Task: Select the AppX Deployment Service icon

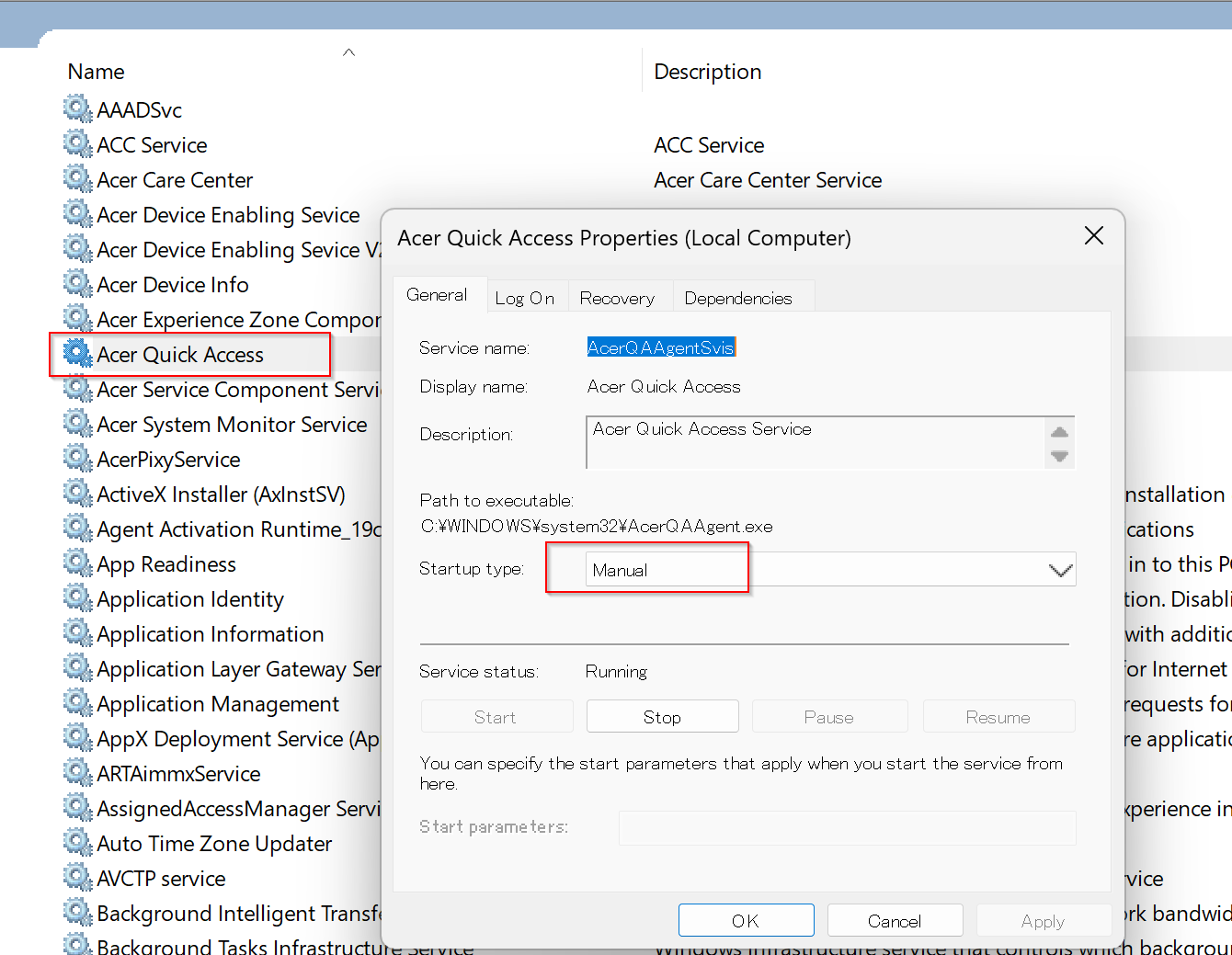Action: [78, 737]
